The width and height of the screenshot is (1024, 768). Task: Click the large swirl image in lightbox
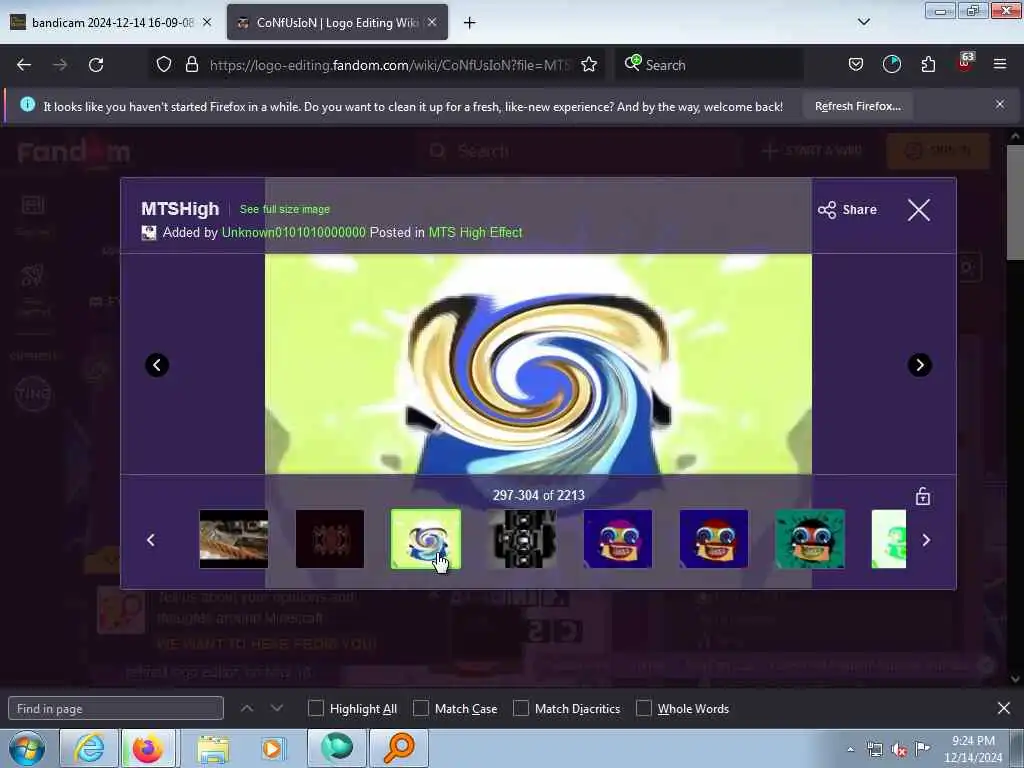pyautogui.click(x=538, y=364)
